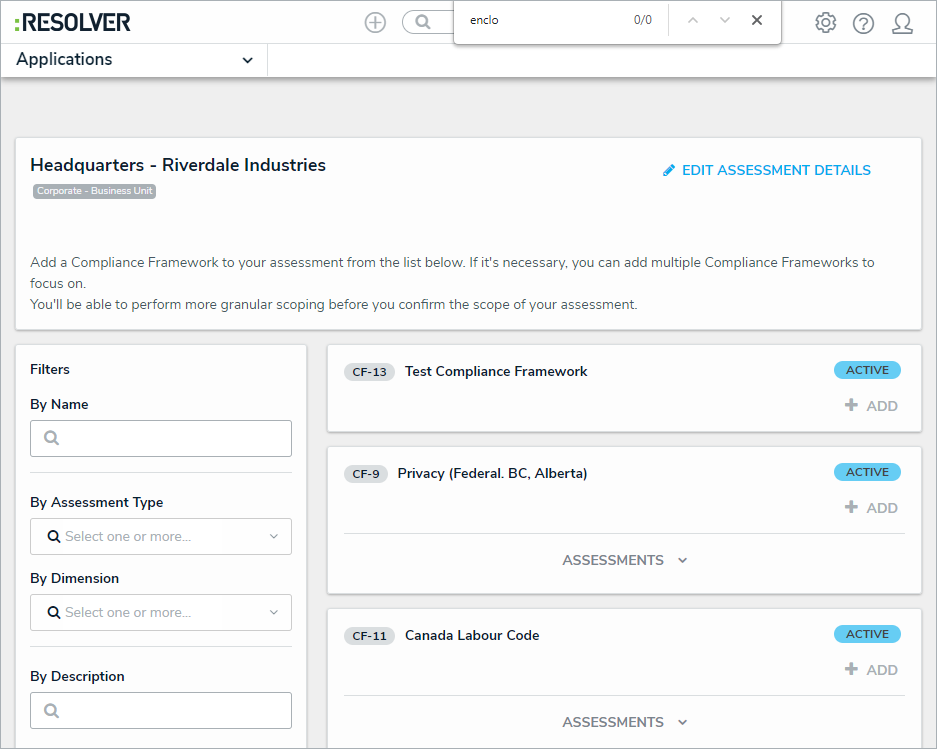The image size is (937, 749).
Task: Click the By Assessment Type chevron arrow
Action: tap(274, 536)
